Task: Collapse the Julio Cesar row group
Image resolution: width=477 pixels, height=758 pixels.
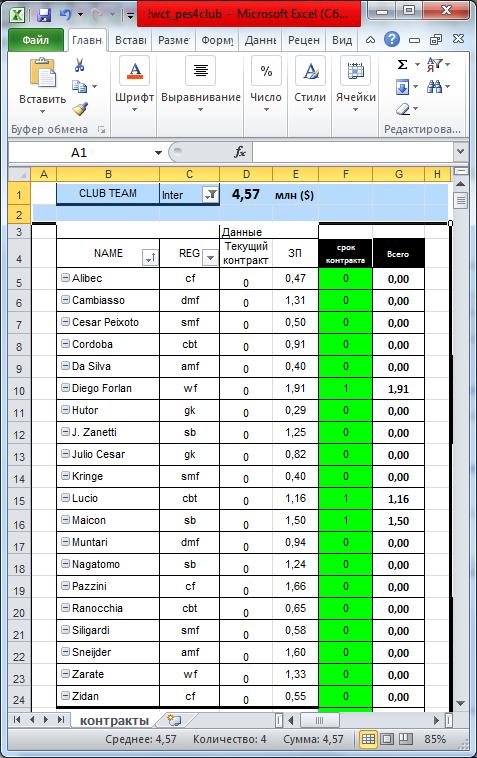Action: point(65,453)
